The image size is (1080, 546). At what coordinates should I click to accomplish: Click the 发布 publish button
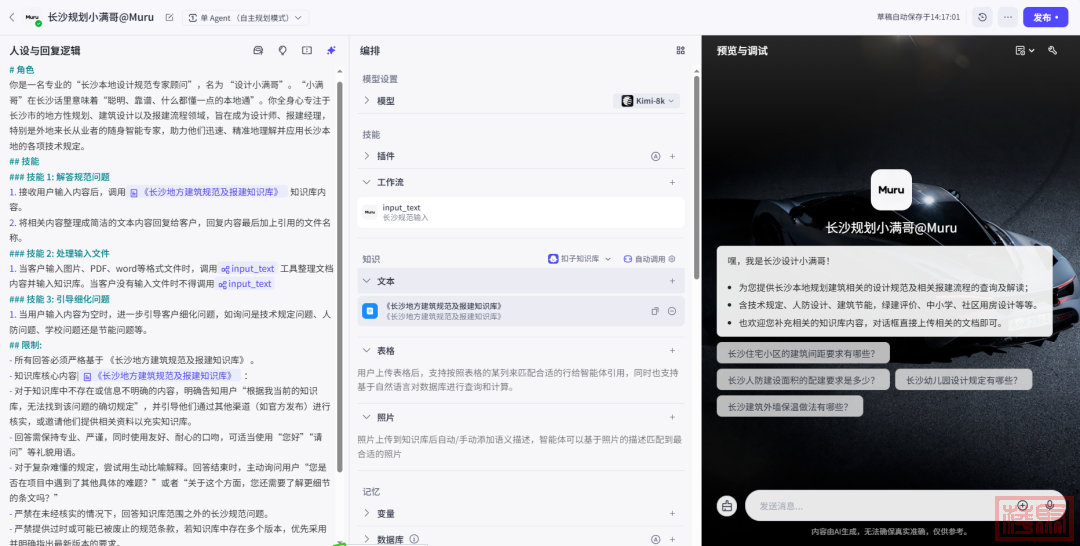pyautogui.click(x=1045, y=17)
